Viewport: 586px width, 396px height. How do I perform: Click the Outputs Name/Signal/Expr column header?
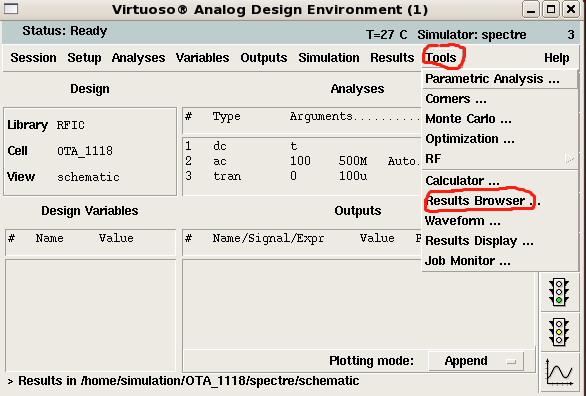coord(268,238)
